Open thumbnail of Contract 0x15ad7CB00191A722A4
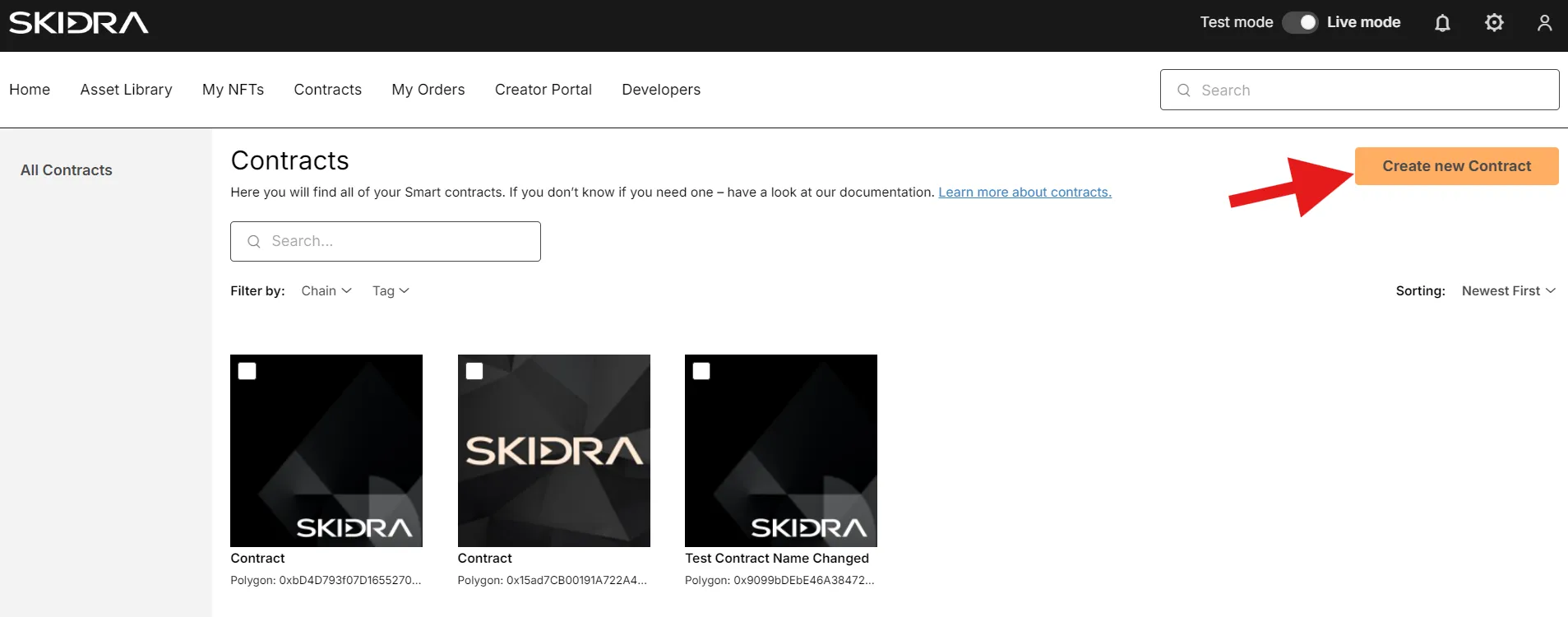 coord(554,451)
